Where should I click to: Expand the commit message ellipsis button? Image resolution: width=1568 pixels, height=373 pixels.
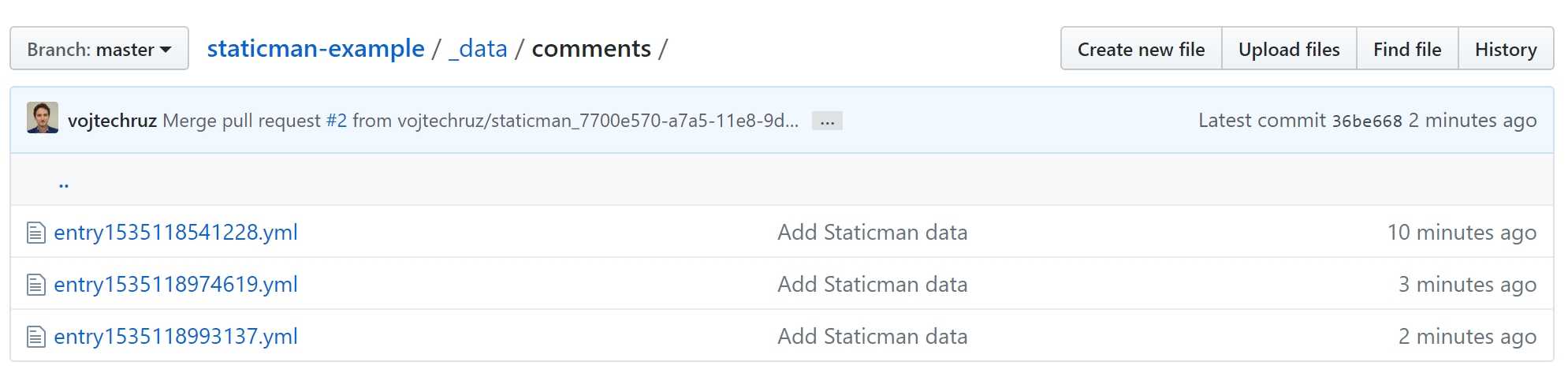(x=827, y=121)
